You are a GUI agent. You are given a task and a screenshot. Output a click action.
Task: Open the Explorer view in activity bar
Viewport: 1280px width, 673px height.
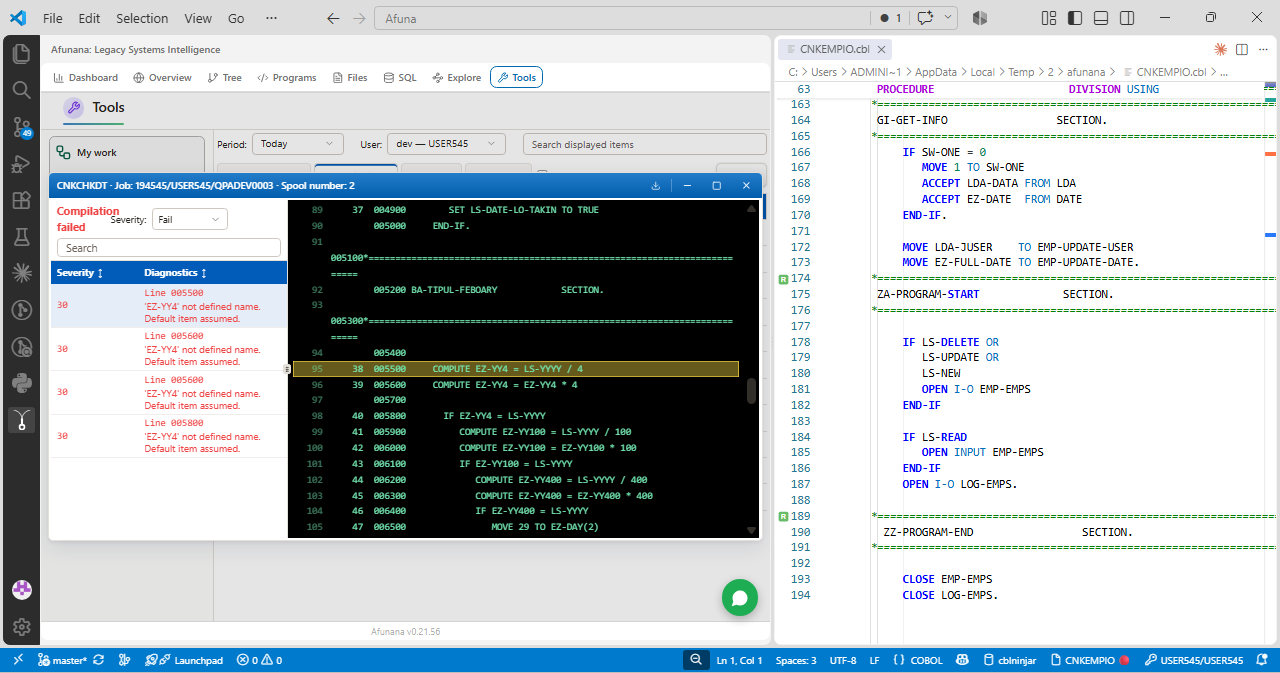coord(21,53)
